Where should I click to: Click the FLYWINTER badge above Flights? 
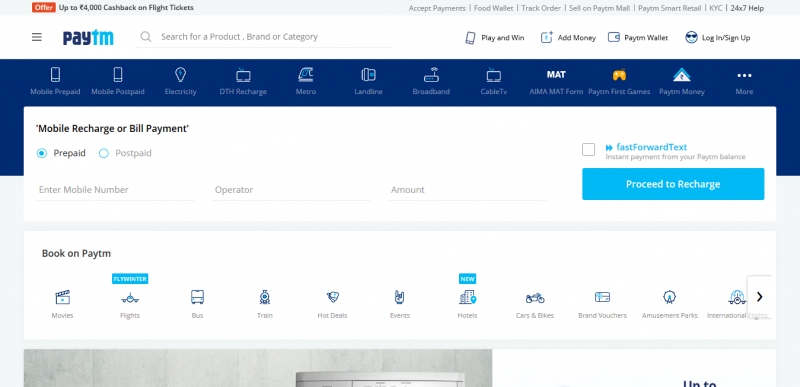pos(130,279)
